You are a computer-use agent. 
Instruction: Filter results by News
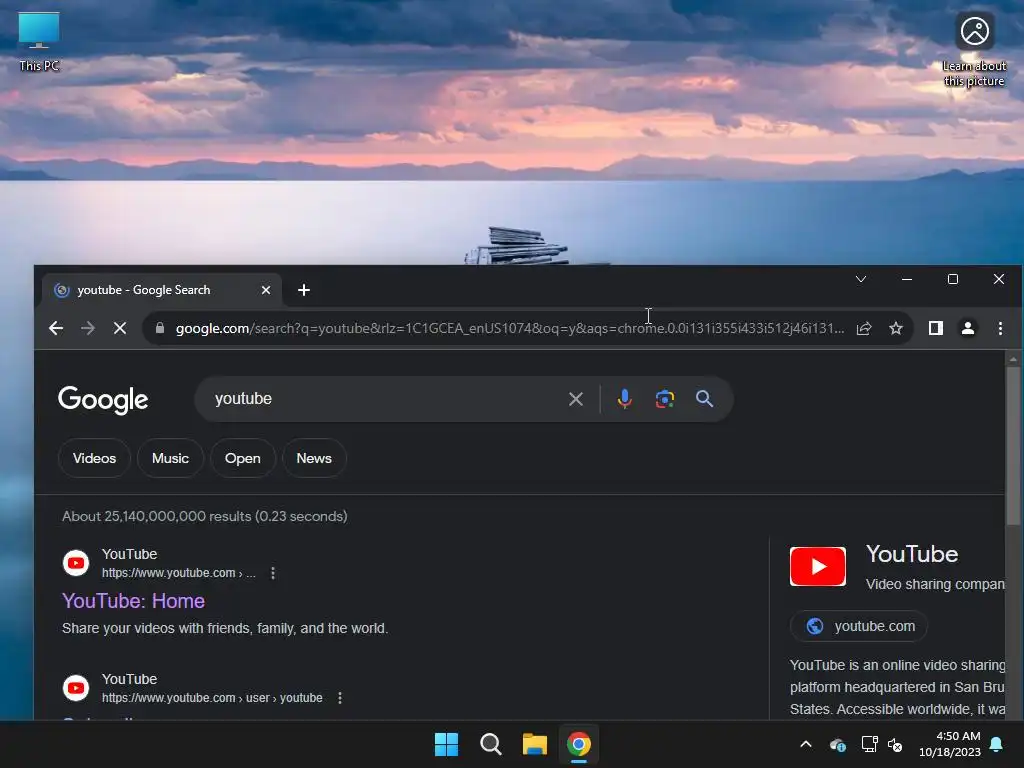click(x=314, y=458)
